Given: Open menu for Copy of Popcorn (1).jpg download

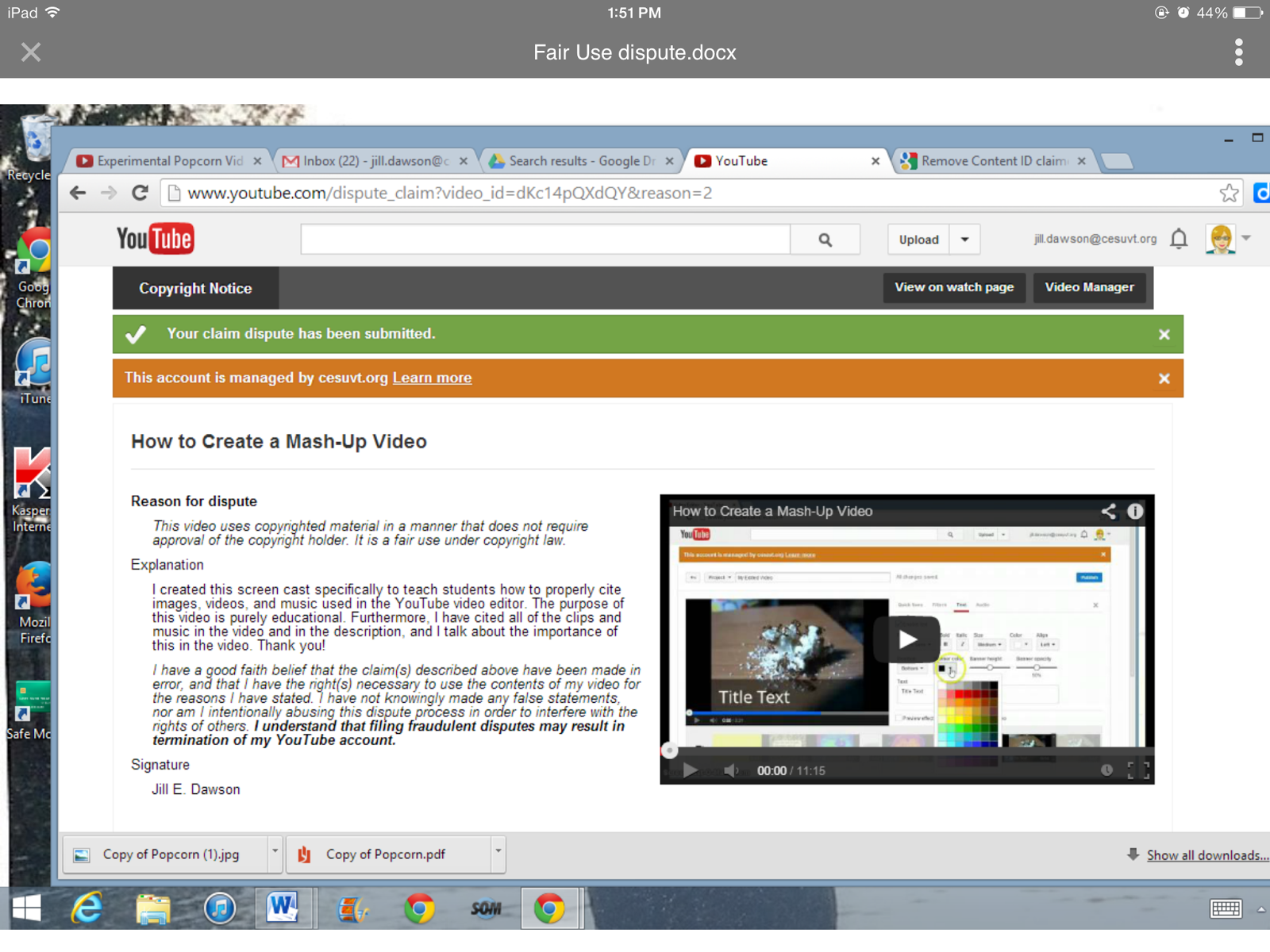Looking at the screenshot, I should coord(275,853).
